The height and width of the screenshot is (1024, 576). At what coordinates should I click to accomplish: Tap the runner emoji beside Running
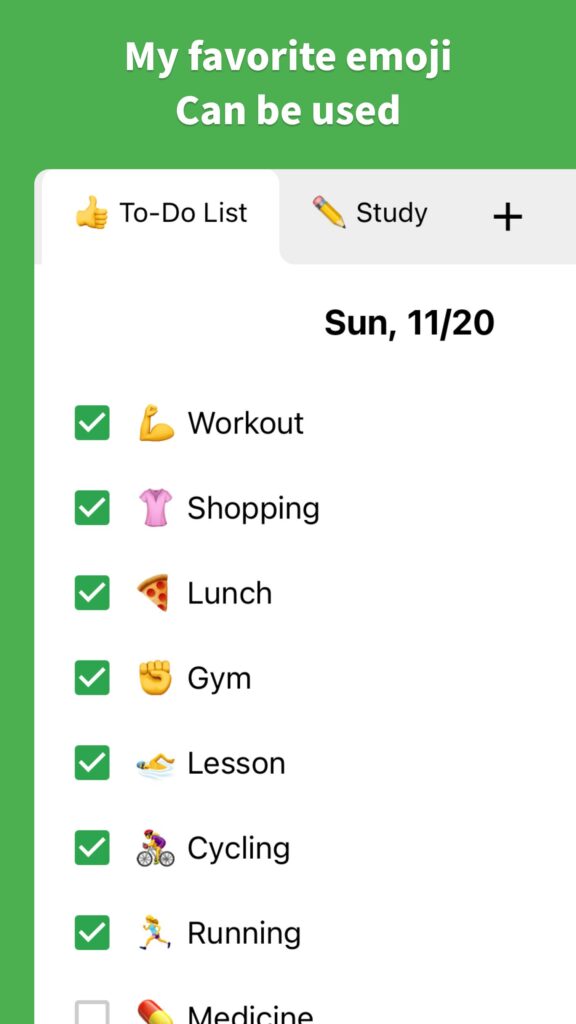(155, 933)
